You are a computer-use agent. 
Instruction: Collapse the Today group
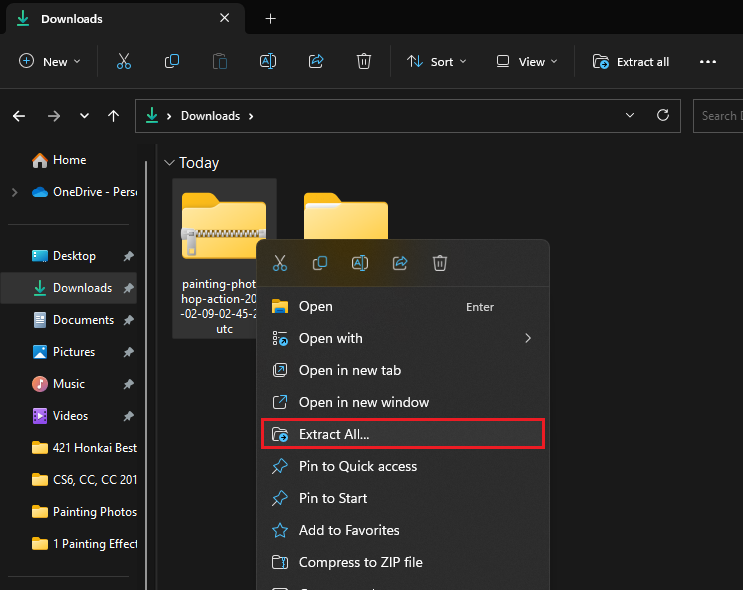169,163
